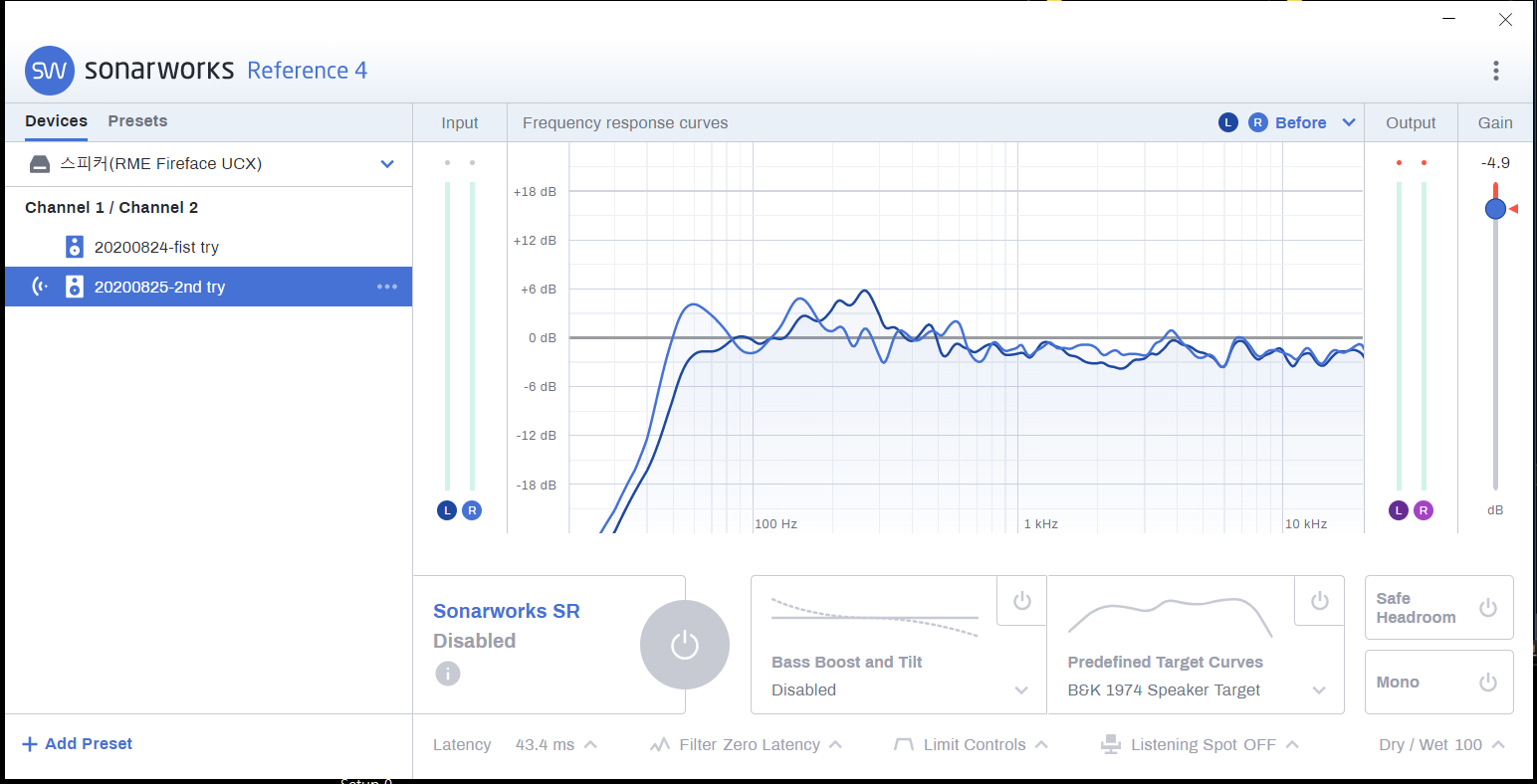Click the red gain marker arrow
The width and height of the screenshot is (1537, 784).
[1513, 208]
